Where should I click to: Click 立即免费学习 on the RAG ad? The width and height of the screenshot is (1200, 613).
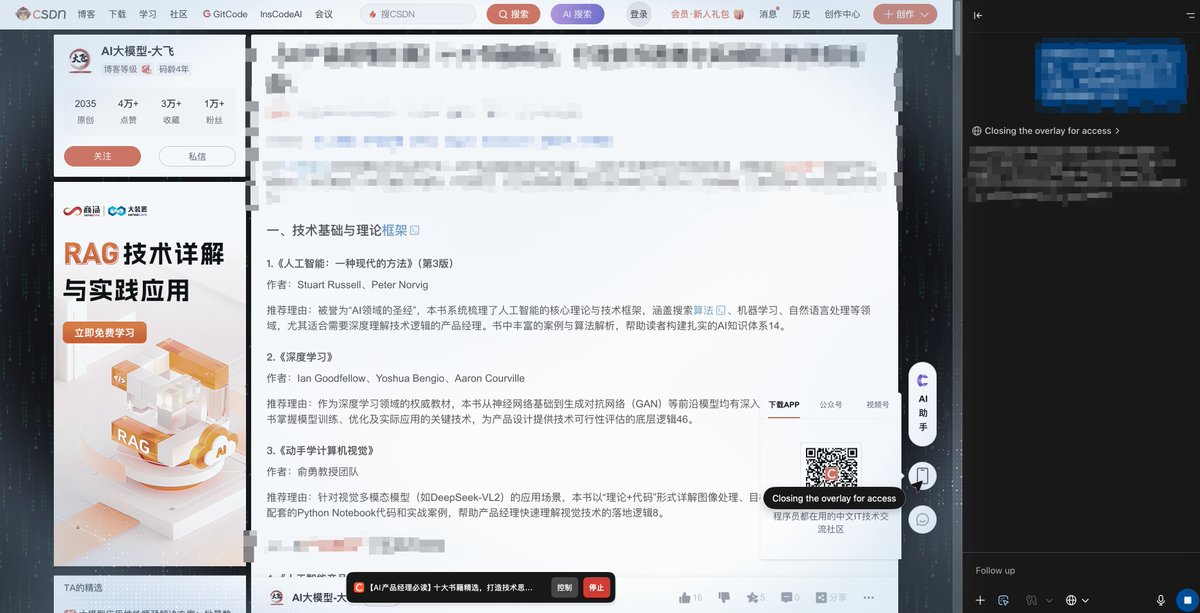[x=104, y=332]
